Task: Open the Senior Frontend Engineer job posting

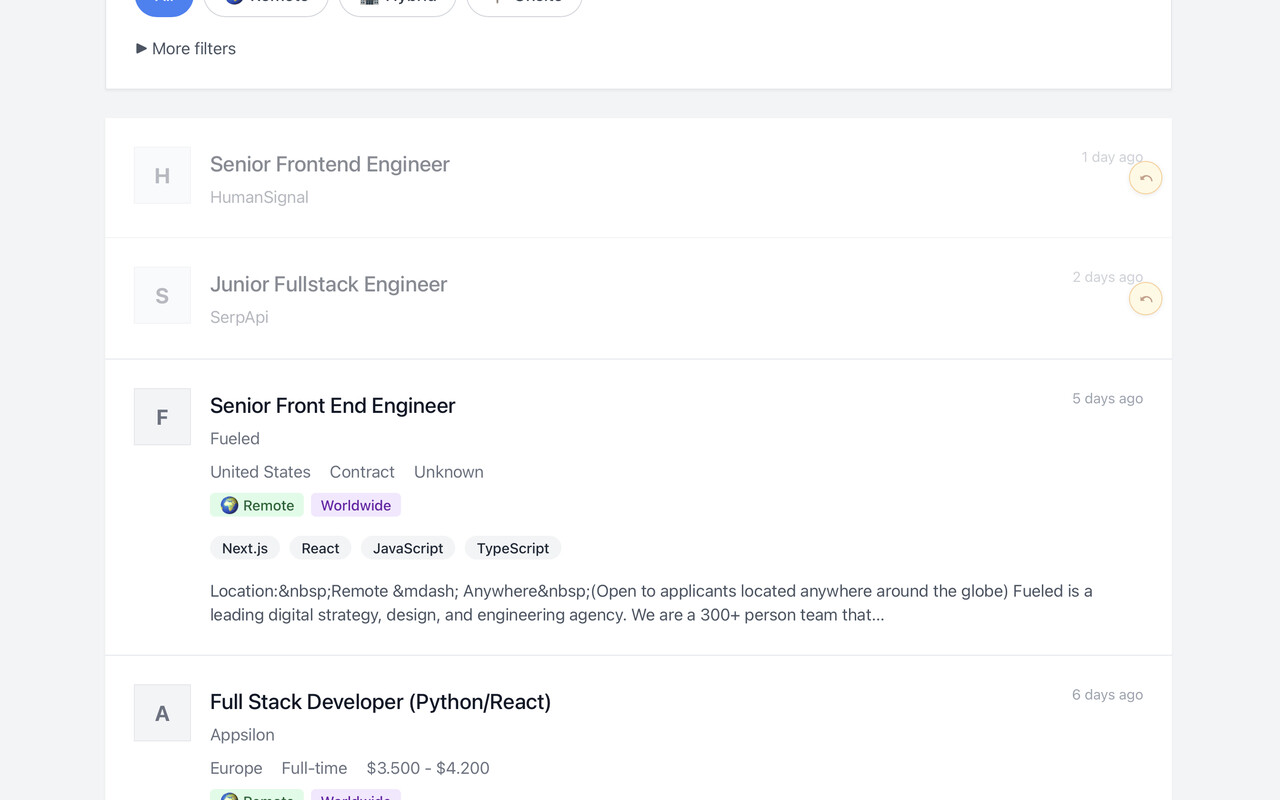Action: (330, 164)
